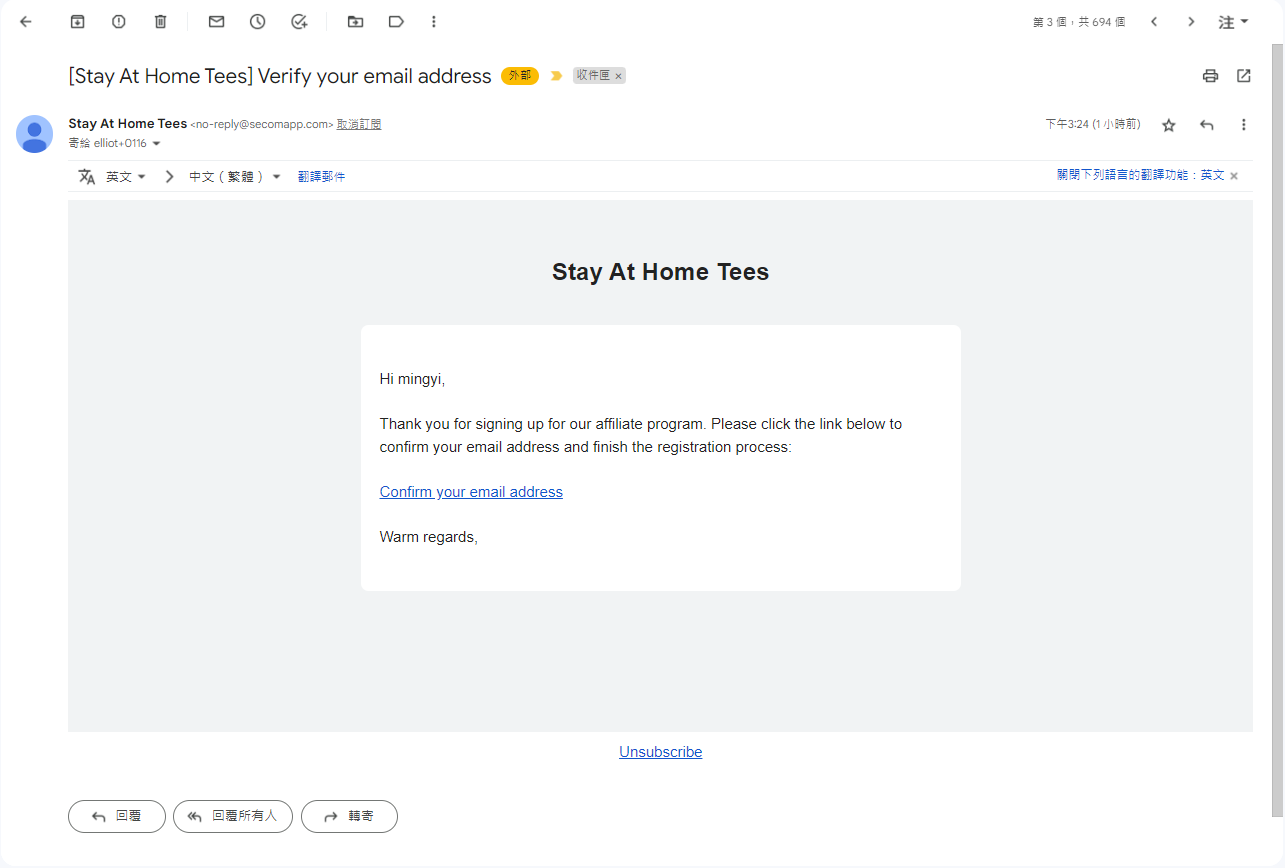
Task: Snooze this email
Action: (257, 21)
